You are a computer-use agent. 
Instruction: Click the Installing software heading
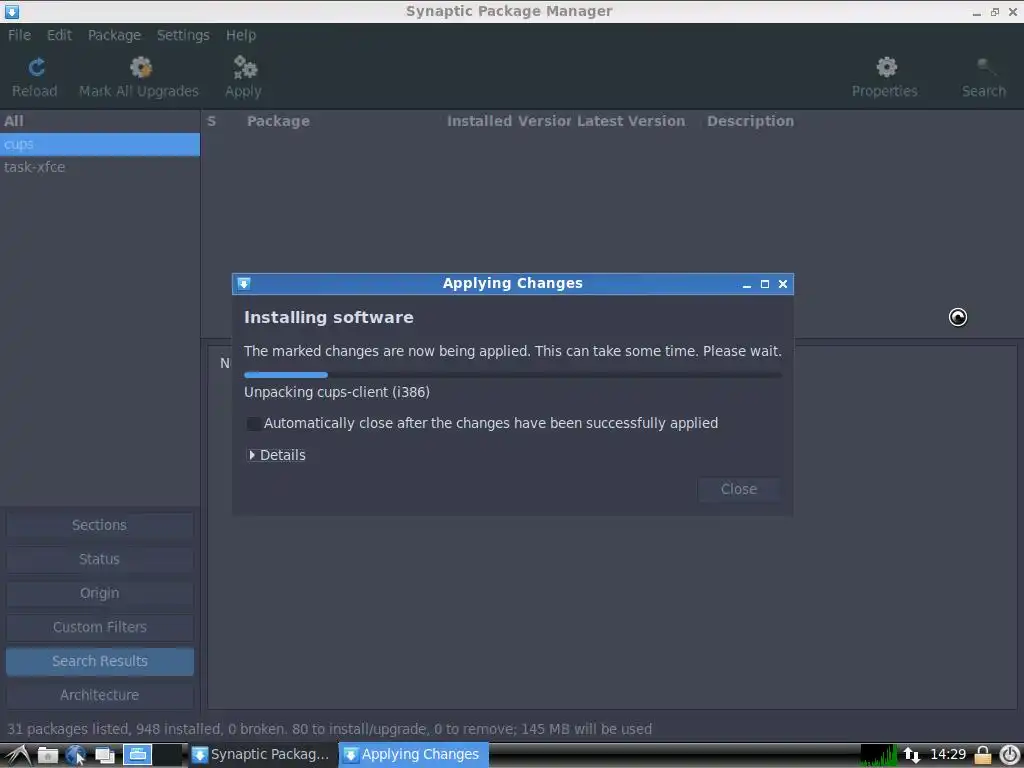click(x=328, y=317)
